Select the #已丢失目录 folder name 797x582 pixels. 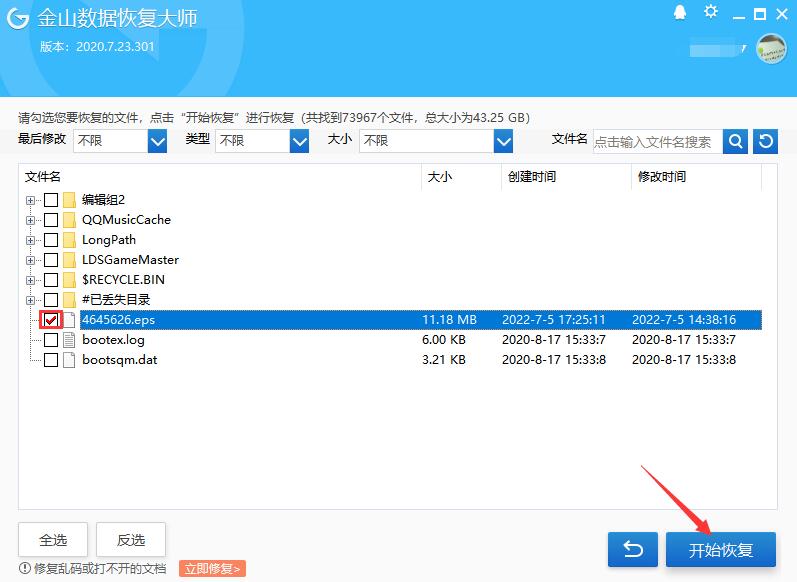click(116, 300)
